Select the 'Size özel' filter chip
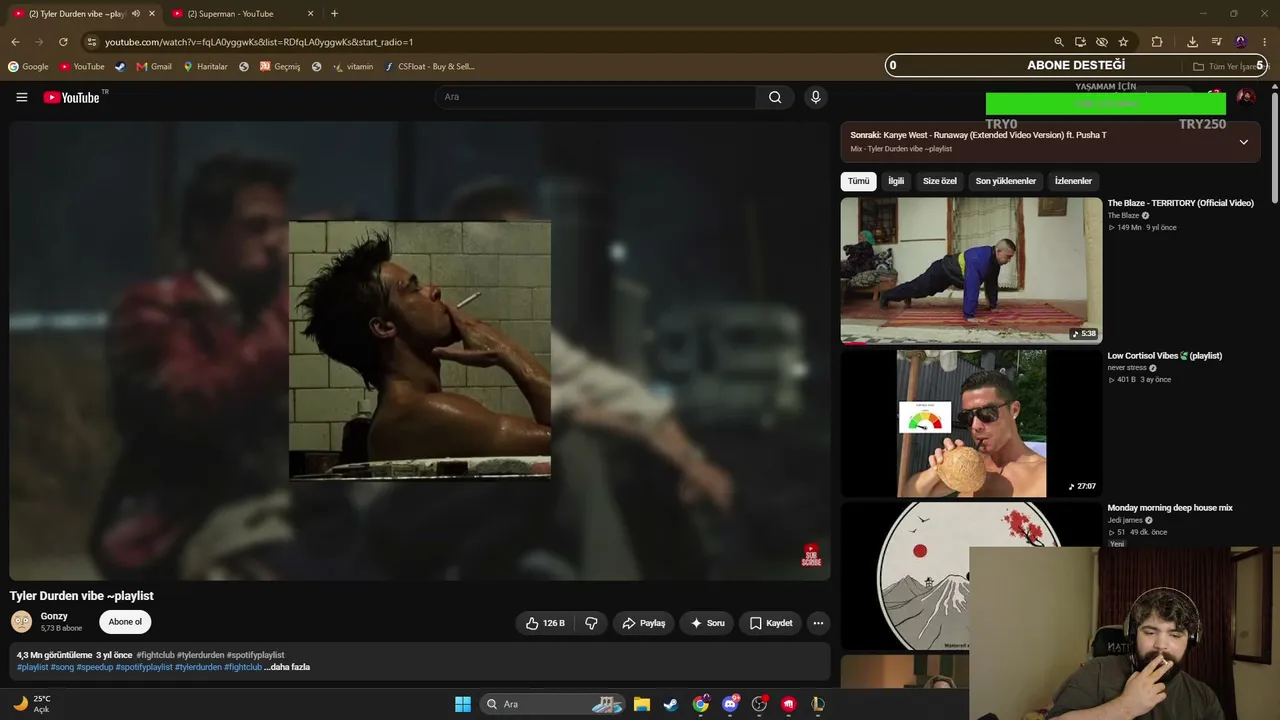Screen dimensions: 1280x720 pyautogui.click(x=940, y=181)
